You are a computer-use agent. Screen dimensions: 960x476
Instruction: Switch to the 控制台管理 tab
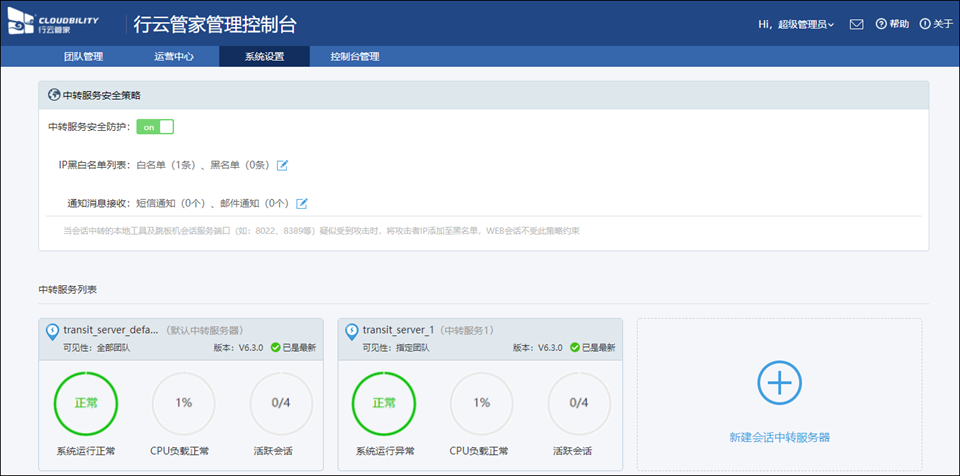(355, 57)
